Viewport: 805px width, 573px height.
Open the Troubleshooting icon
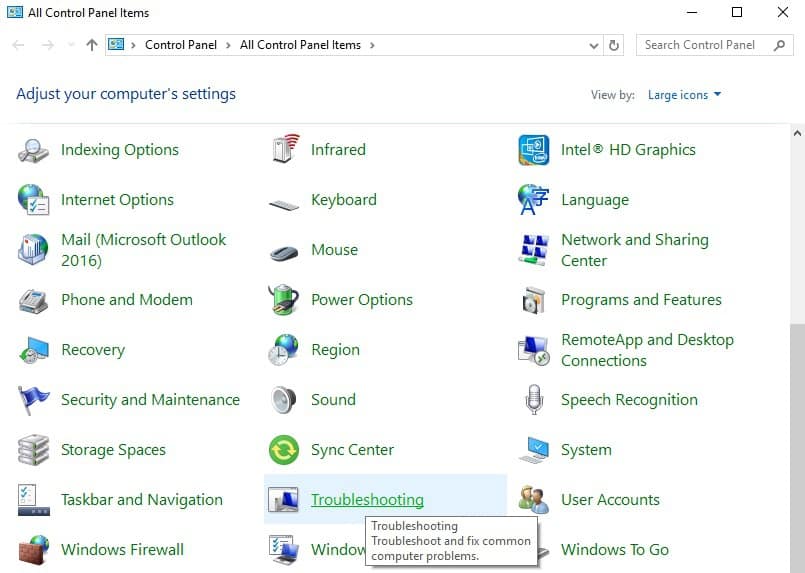(x=283, y=500)
